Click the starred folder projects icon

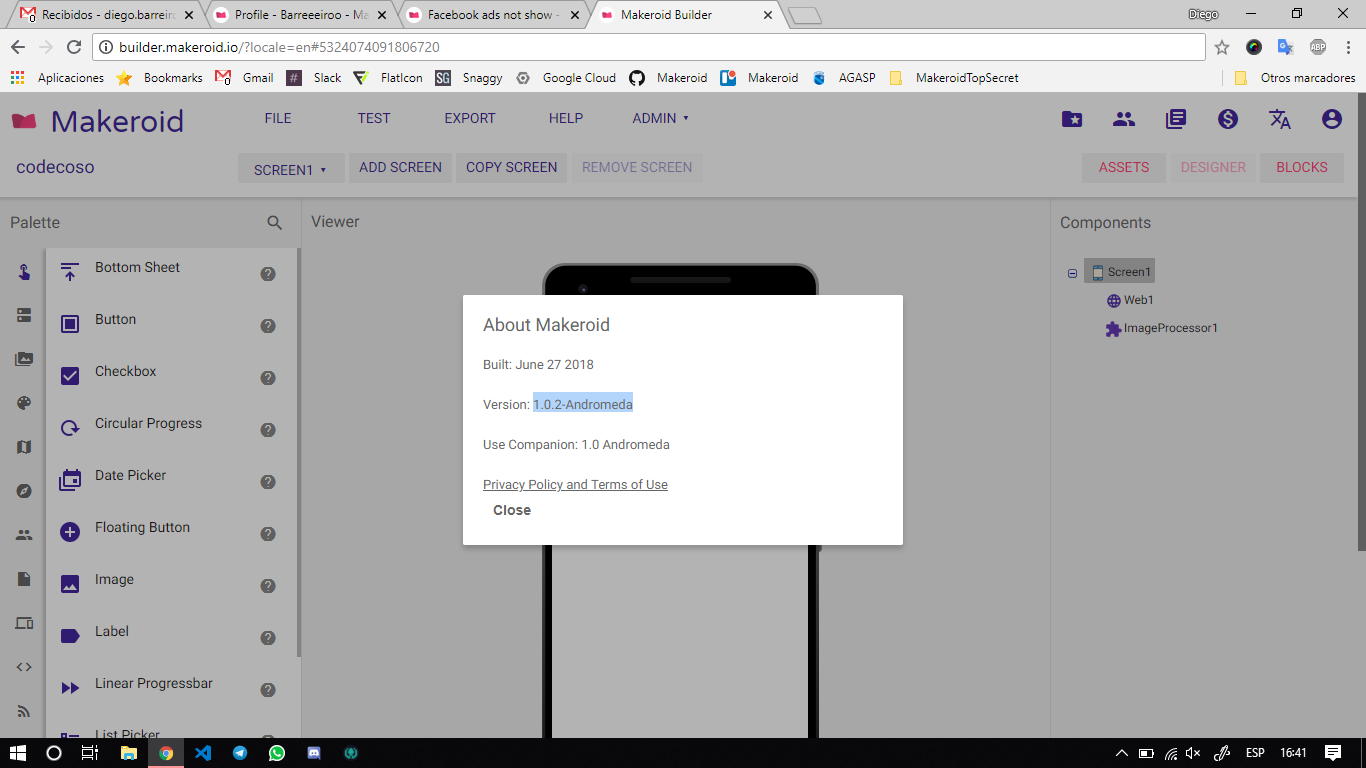[x=1072, y=119]
